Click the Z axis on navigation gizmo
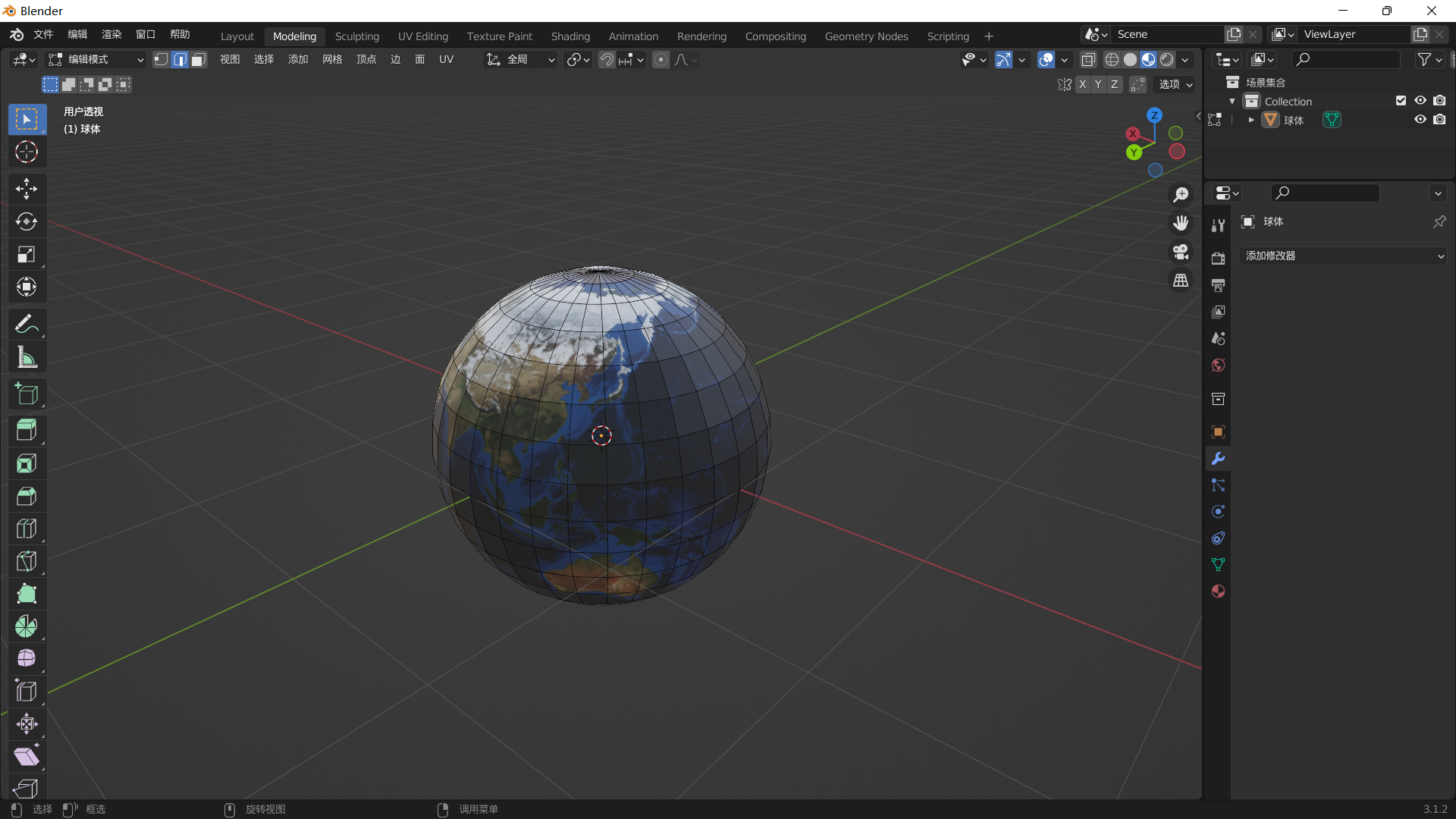The width and height of the screenshot is (1456, 819). click(1154, 115)
